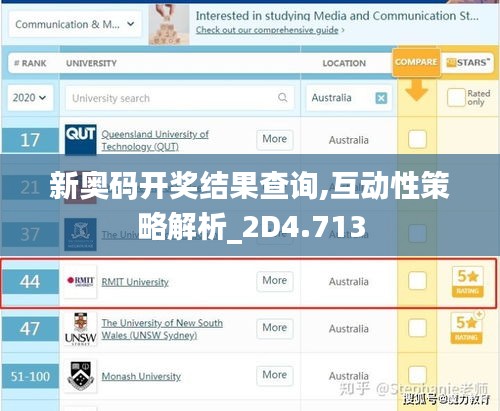Click RMIT's 5-star rating badge
This screenshot has width=500, height=411.
pyautogui.click(x=468, y=281)
